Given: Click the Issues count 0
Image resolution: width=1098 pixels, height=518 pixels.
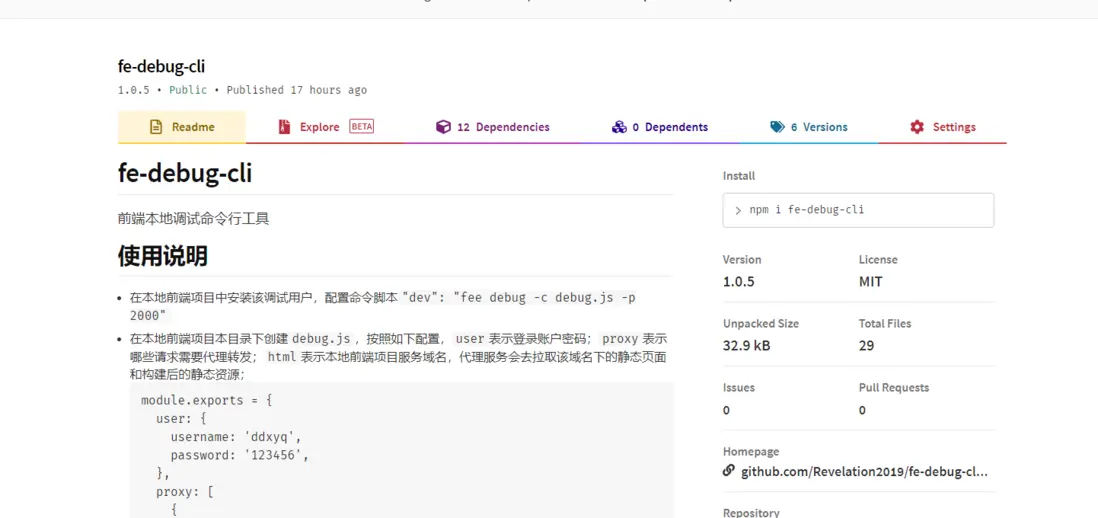Looking at the screenshot, I should (x=726, y=410).
